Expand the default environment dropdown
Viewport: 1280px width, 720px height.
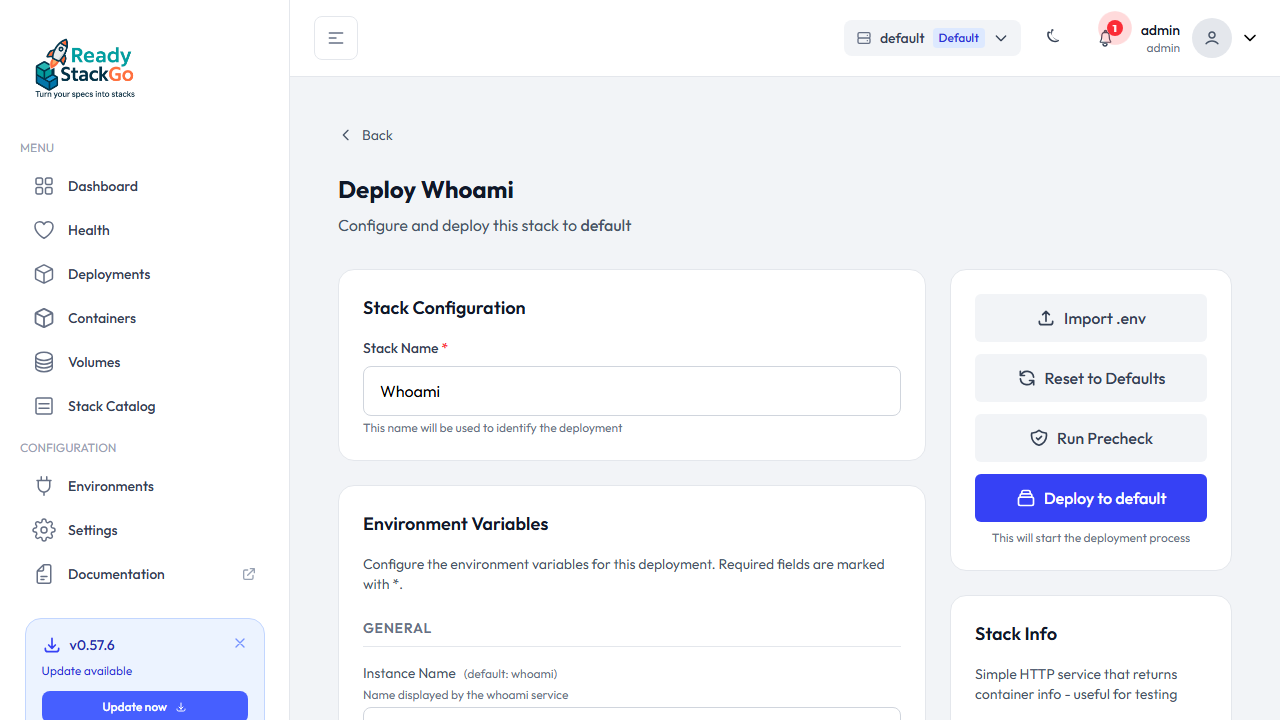pos(1001,38)
